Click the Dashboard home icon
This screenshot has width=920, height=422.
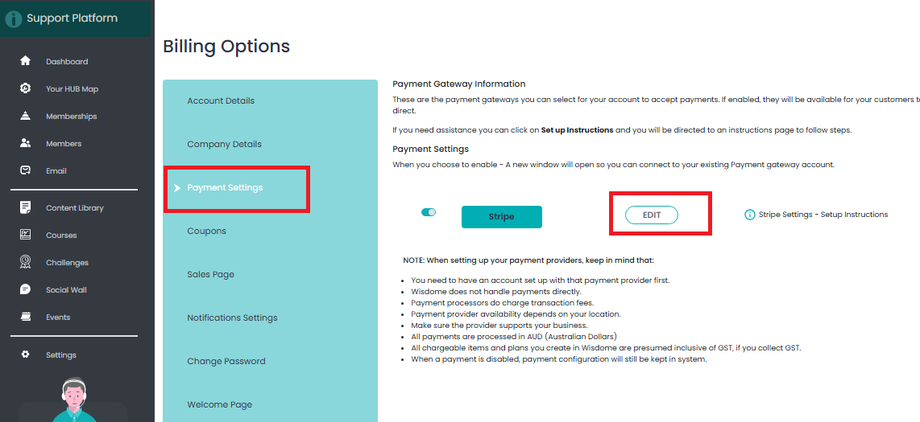point(25,62)
